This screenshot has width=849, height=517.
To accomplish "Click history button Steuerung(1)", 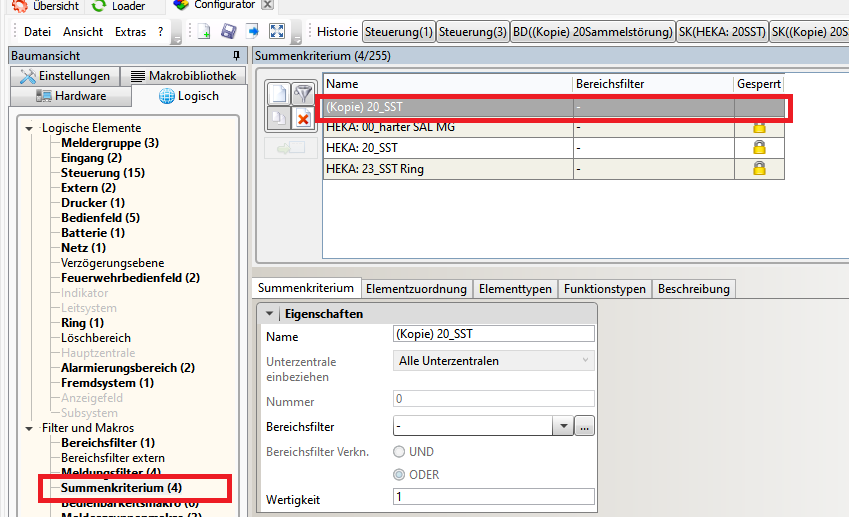I will coord(399,32).
